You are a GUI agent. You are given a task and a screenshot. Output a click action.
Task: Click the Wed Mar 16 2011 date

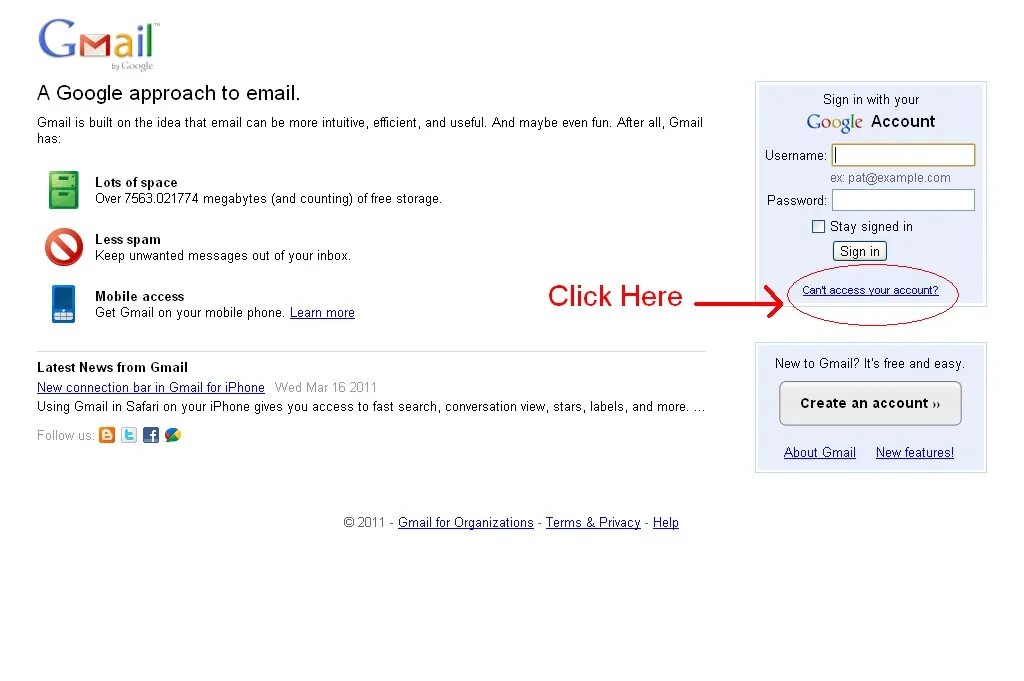click(325, 387)
